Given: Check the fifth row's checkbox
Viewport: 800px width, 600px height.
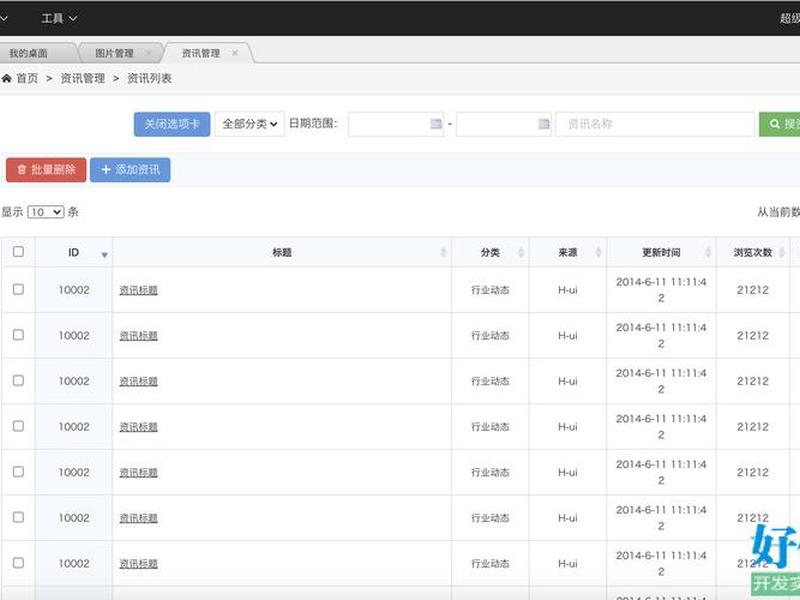Looking at the screenshot, I should 18,471.
